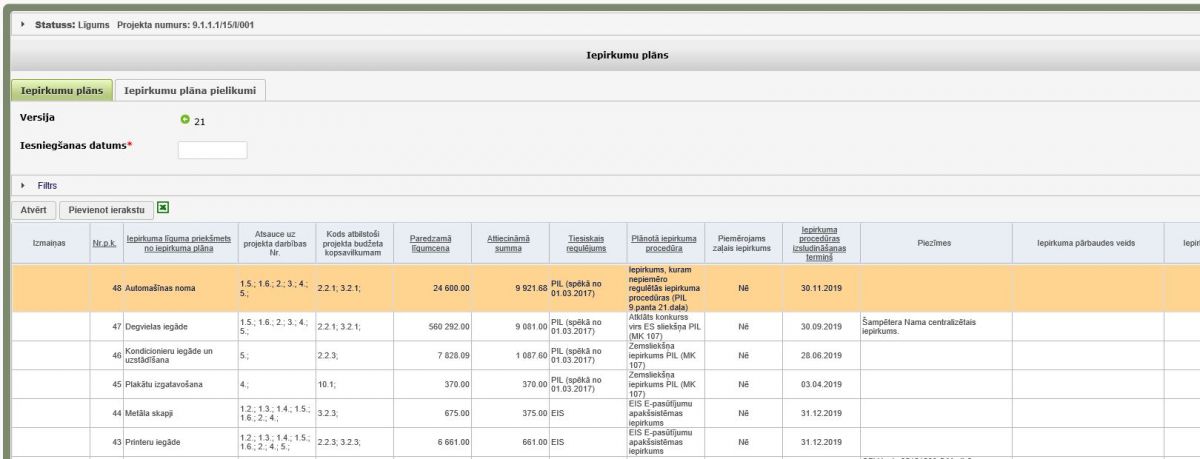Click the green version arrow icon
Viewport: 1200px width, 459px height.
click(184, 121)
